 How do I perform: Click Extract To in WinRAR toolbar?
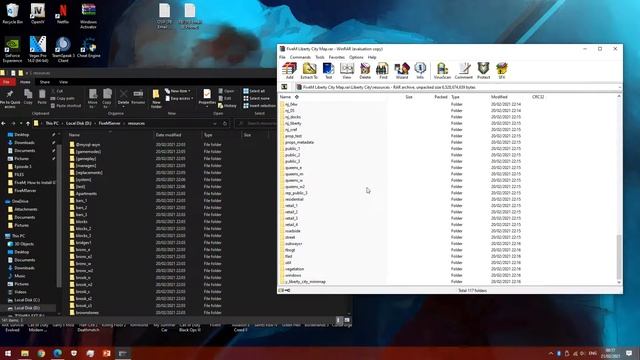click(x=309, y=70)
